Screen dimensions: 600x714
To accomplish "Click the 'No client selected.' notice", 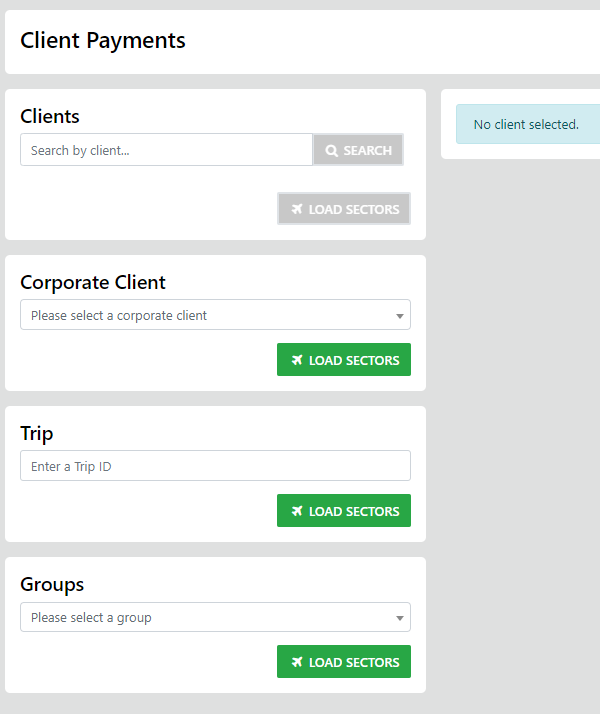I will point(526,125).
